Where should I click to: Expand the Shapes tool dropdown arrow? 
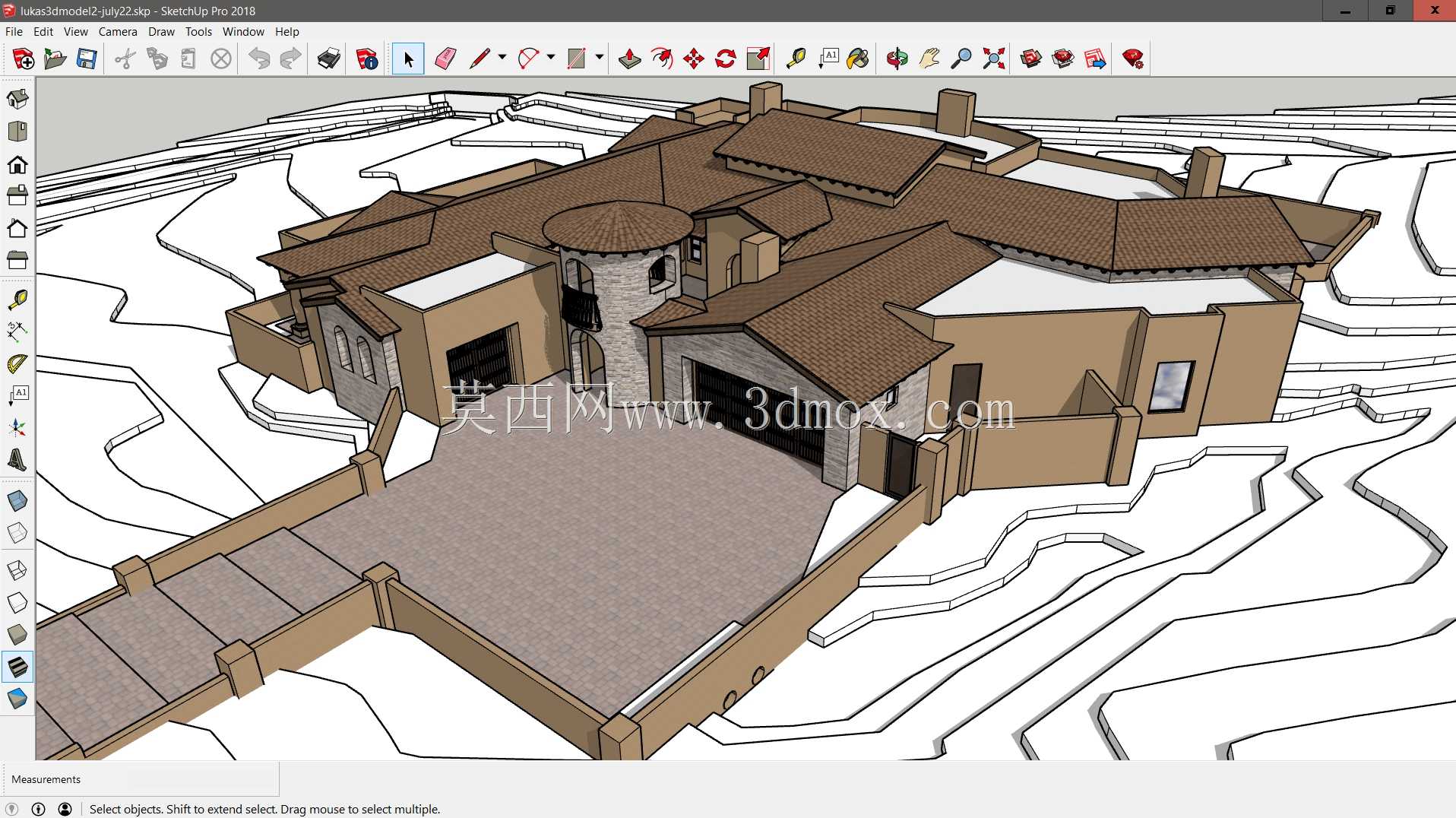(600, 57)
